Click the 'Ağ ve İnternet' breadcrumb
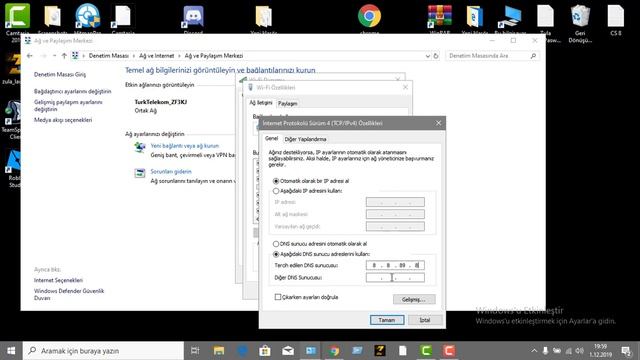The width and height of the screenshot is (640, 360). coord(157,56)
